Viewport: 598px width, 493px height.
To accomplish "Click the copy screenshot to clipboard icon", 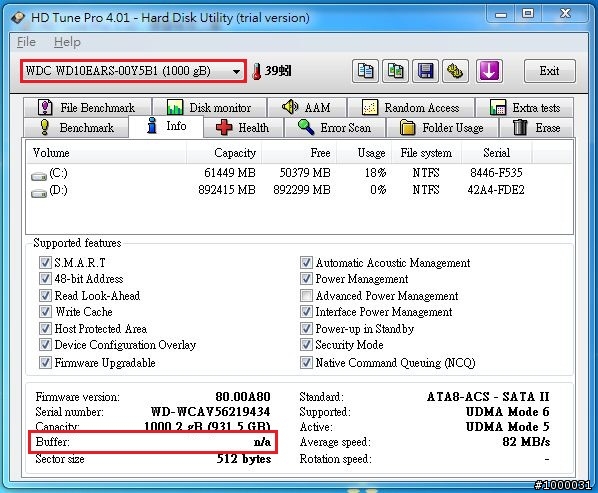I will (395, 71).
